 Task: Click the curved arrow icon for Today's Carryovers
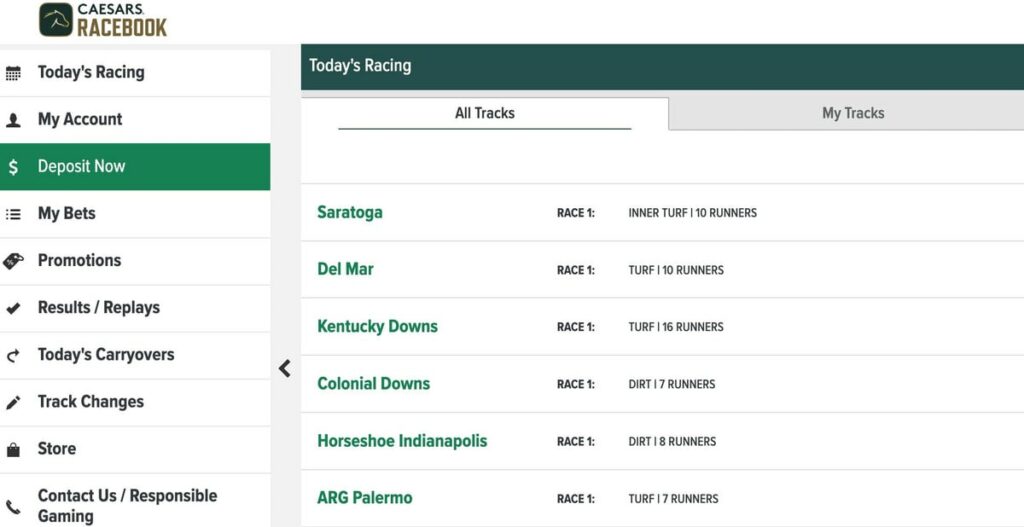(13, 356)
